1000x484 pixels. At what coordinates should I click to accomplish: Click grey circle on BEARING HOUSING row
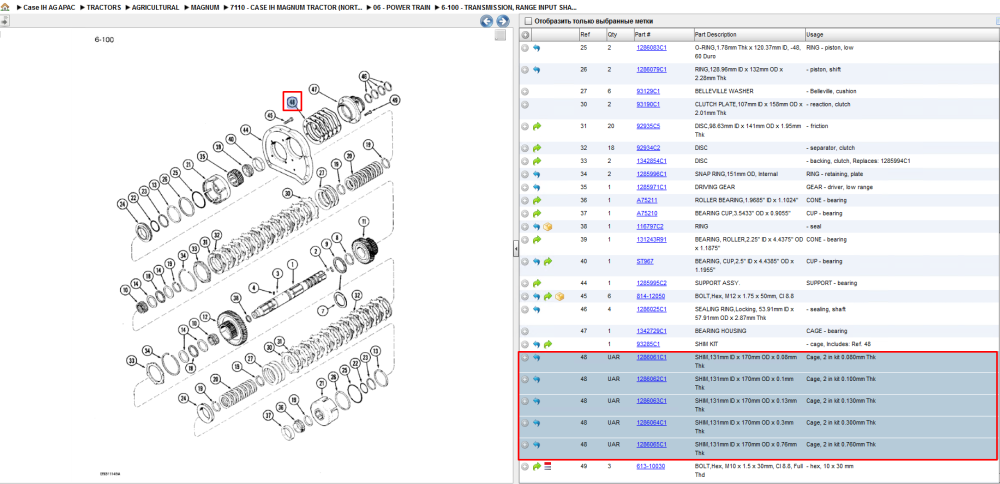(x=526, y=332)
